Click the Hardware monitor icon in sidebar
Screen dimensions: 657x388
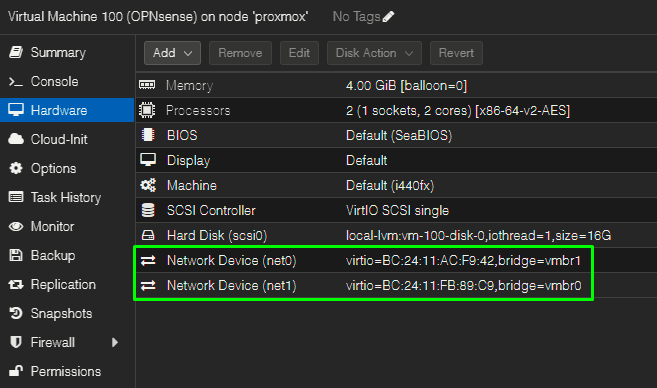[x=16, y=110]
